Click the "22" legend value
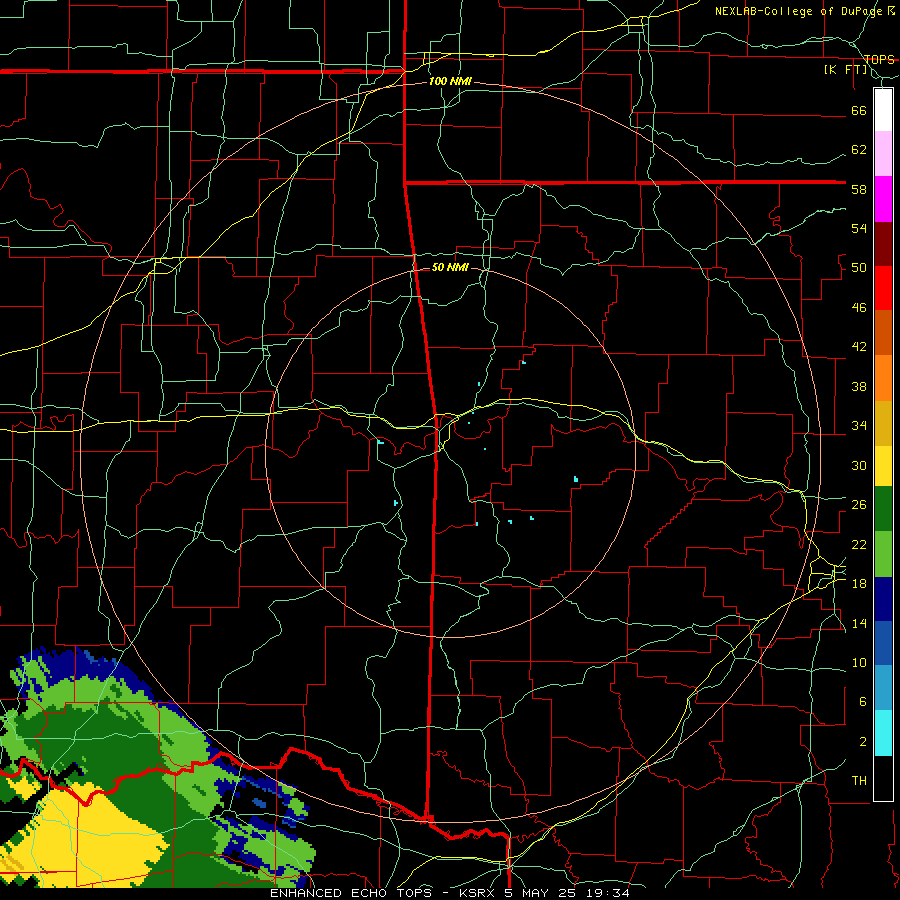This screenshot has height=900, width=900. pyautogui.click(x=859, y=545)
